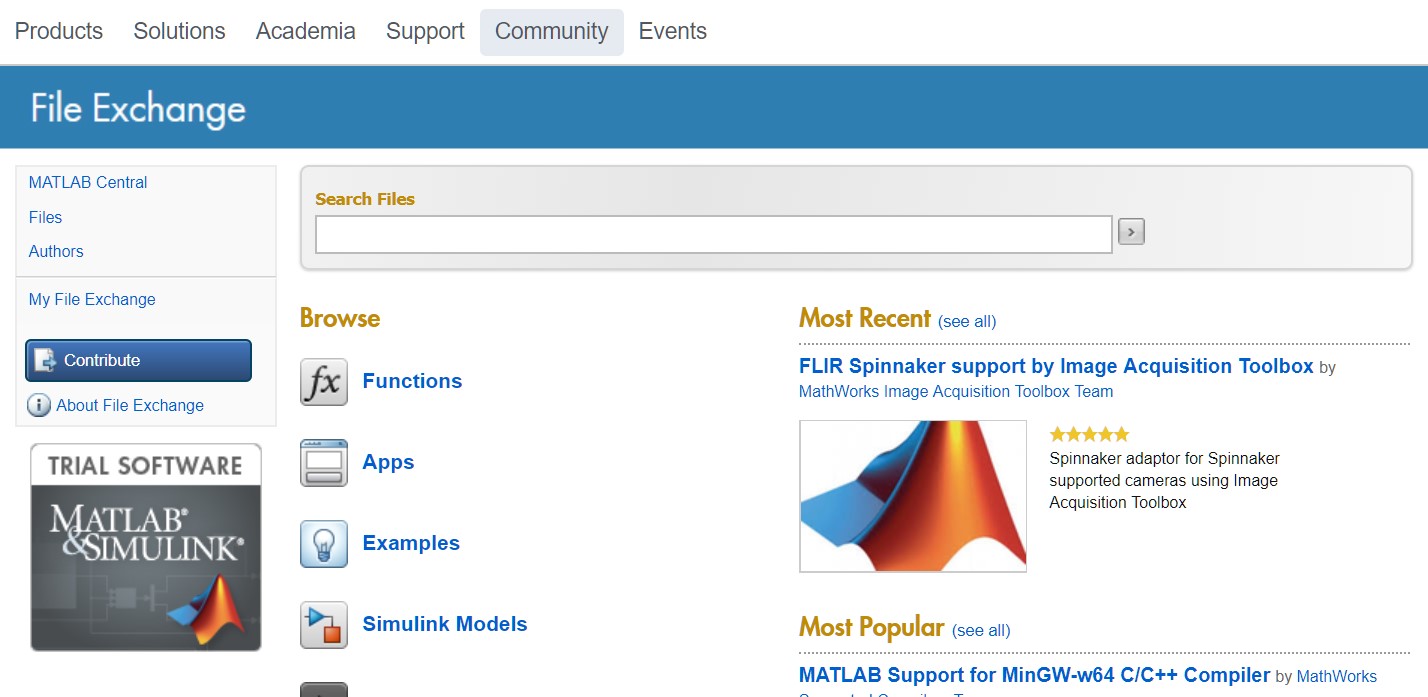Click the five-star rating icons
The height and width of the screenshot is (697, 1428).
[x=1089, y=434]
